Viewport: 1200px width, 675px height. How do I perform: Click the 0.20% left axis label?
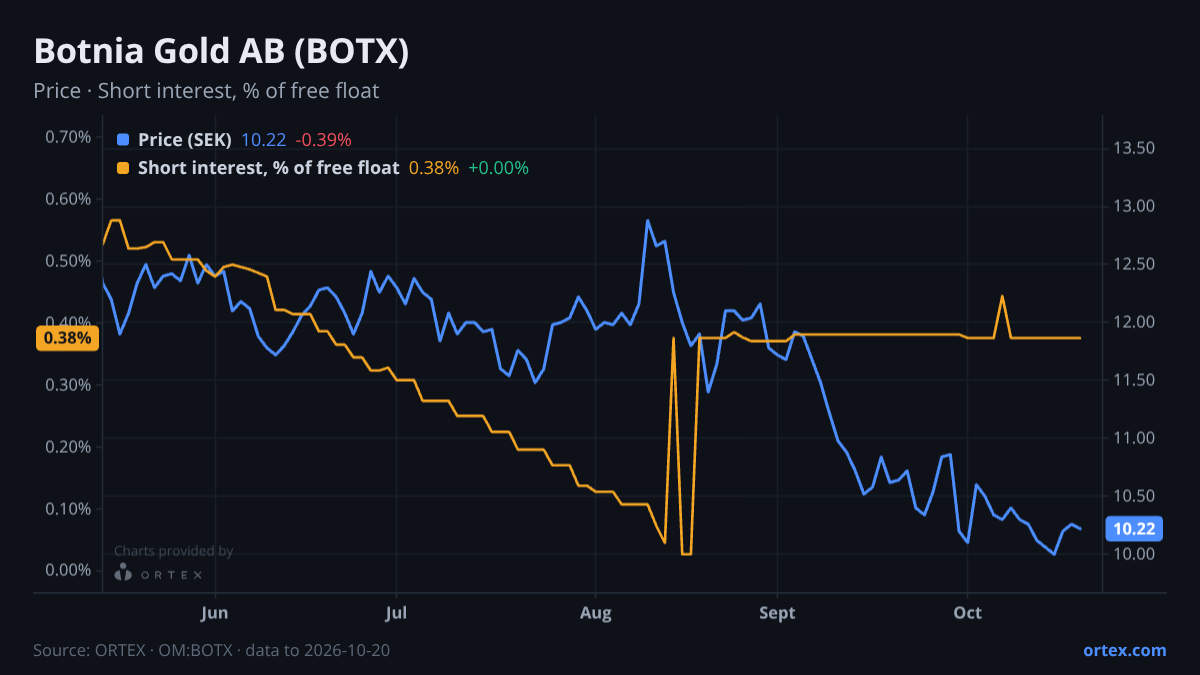click(x=69, y=447)
